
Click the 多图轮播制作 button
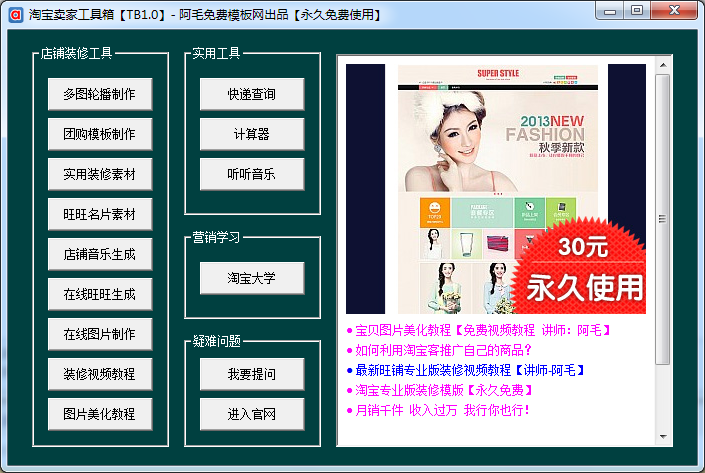coord(100,94)
